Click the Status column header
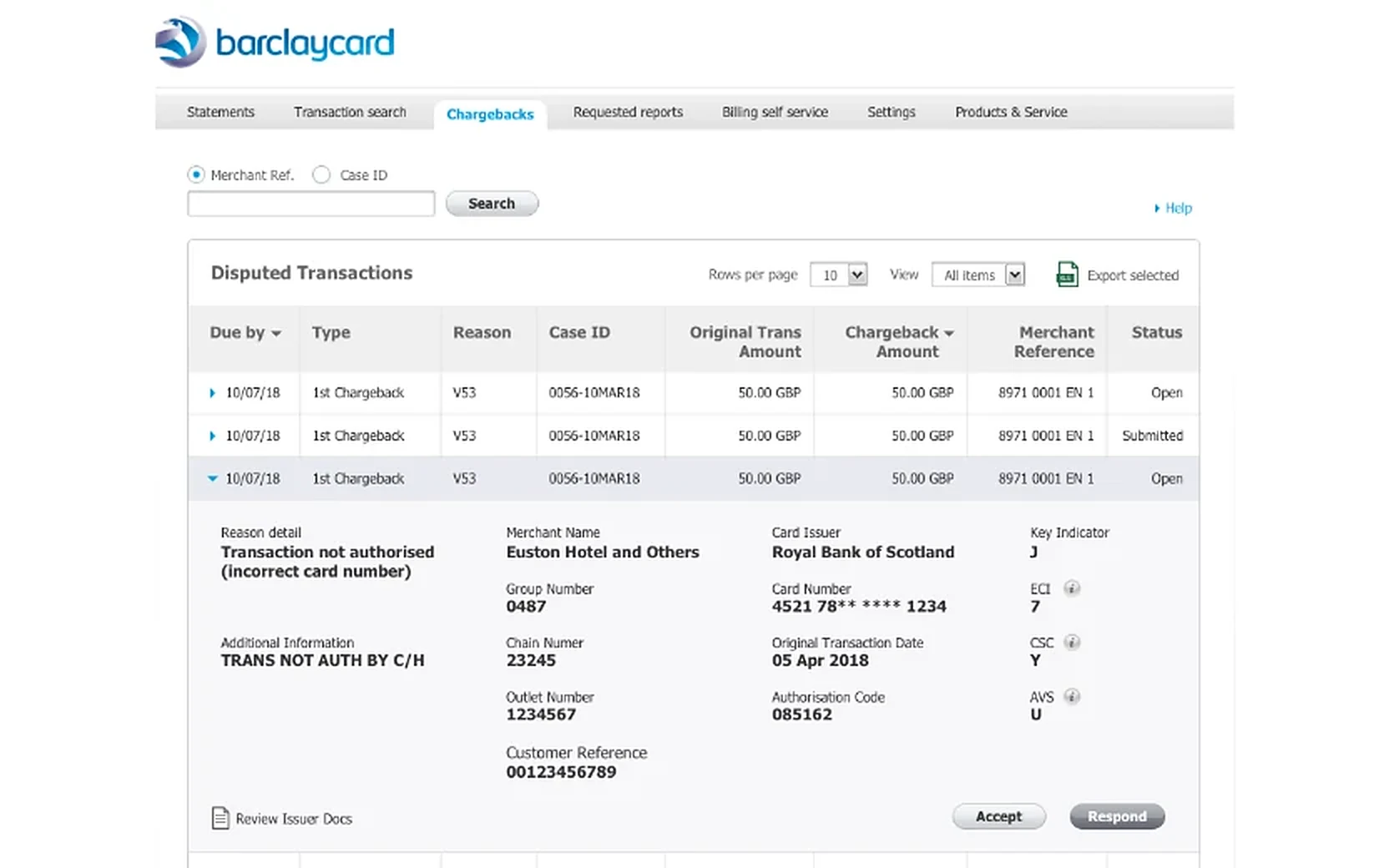The height and width of the screenshot is (868, 1389). coord(1157,332)
